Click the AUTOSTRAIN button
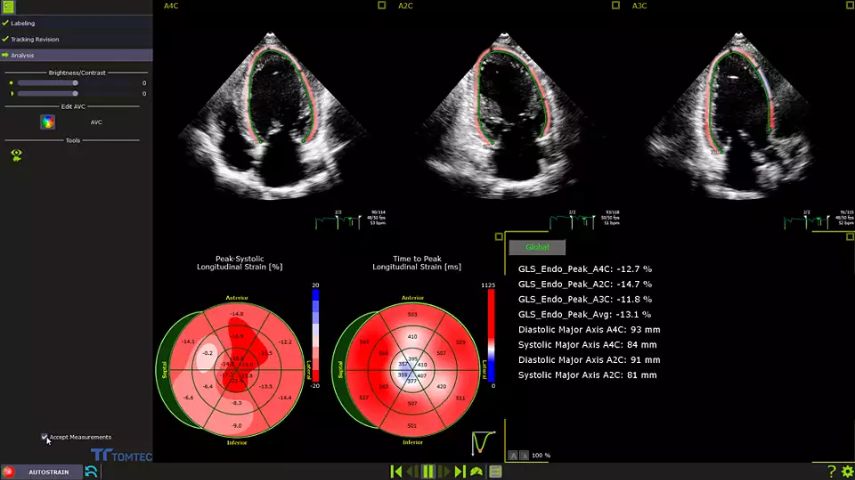The width and height of the screenshot is (855, 480). coord(48,472)
